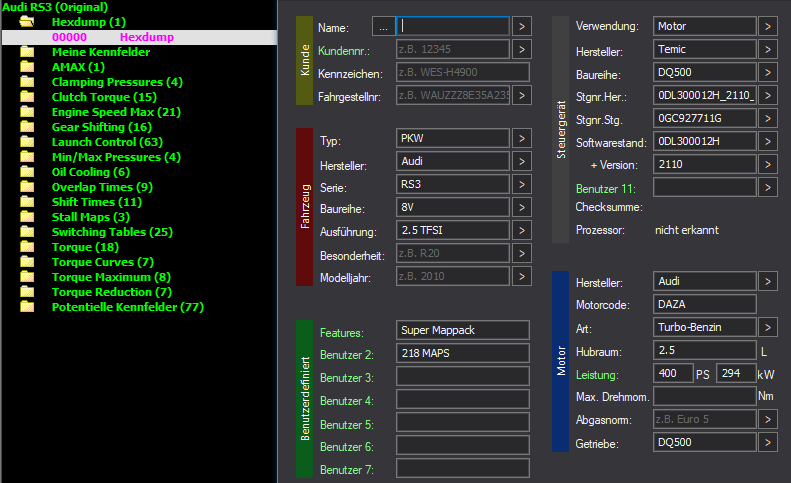Open the arrow list next to Serie RS3
The height and width of the screenshot is (483, 791).
coord(522,184)
